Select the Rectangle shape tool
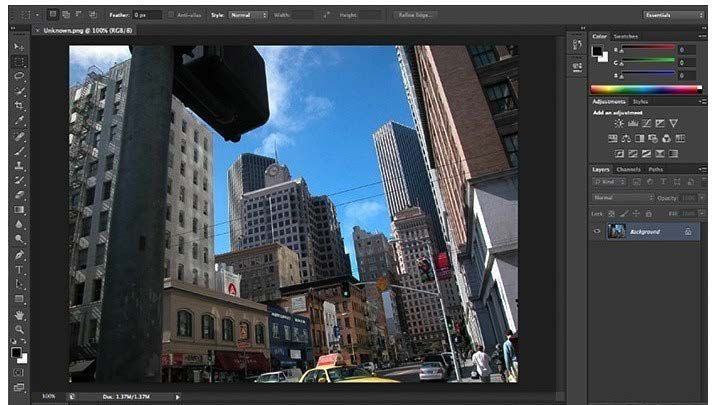This screenshot has height=405, width=716. (x=19, y=299)
